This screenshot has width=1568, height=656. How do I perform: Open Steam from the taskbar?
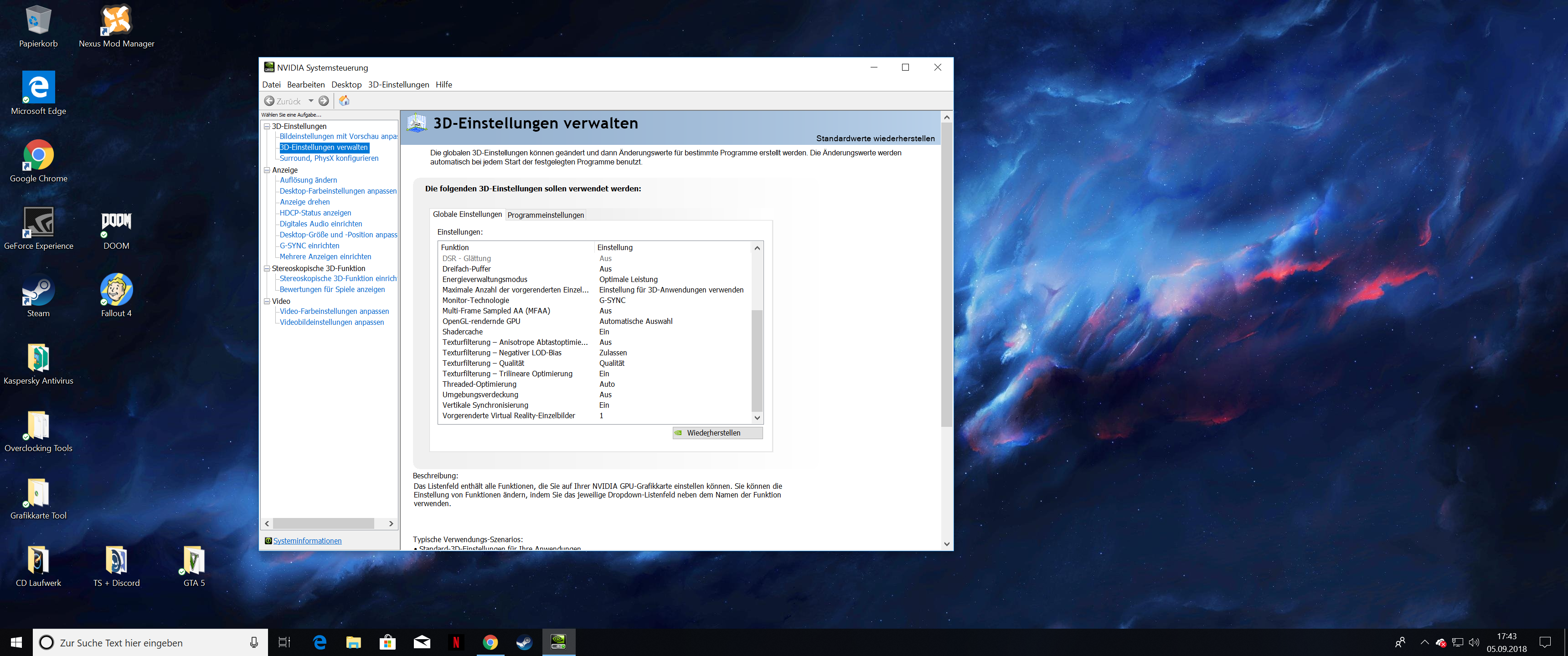pyautogui.click(x=524, y=642)
